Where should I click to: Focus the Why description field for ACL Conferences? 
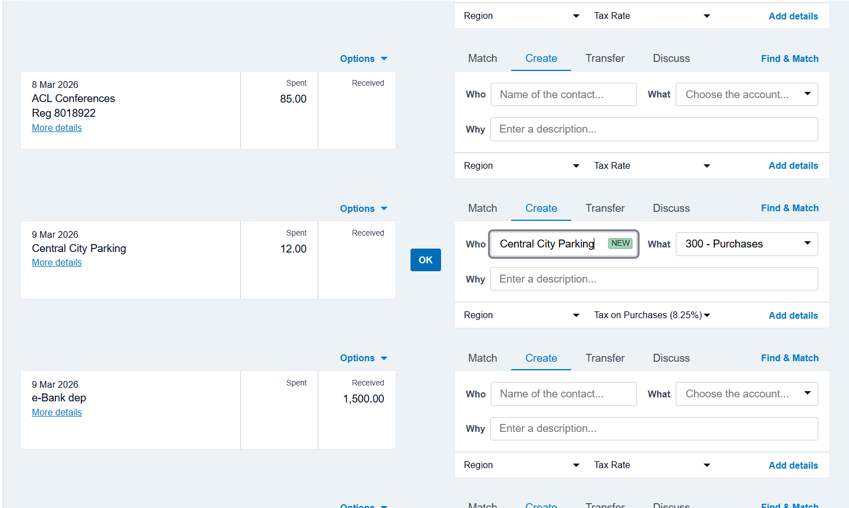point(654,129)
